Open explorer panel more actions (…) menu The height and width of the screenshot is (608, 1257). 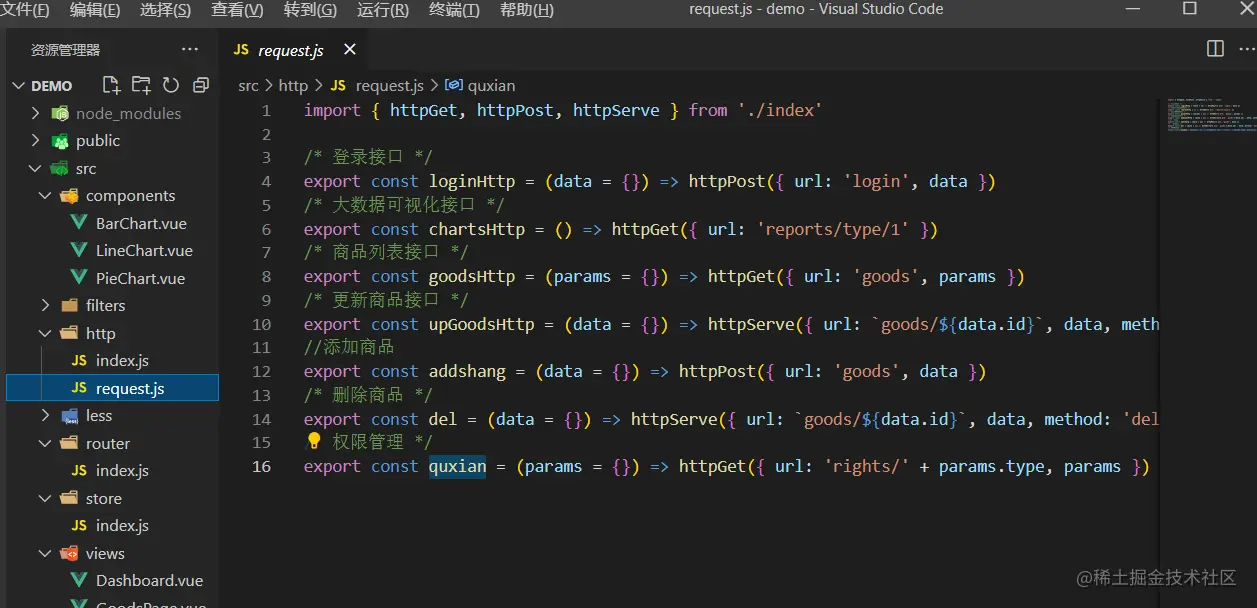190,49
